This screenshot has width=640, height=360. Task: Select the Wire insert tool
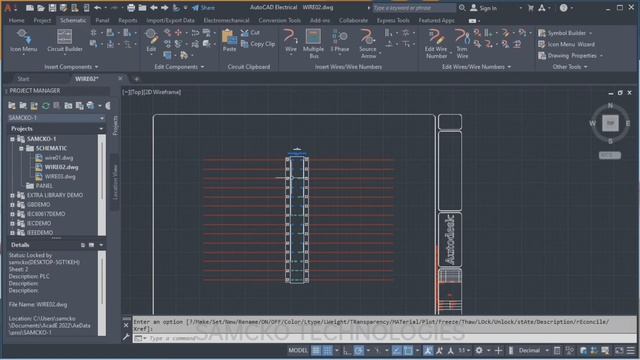(x=291, y=41)
